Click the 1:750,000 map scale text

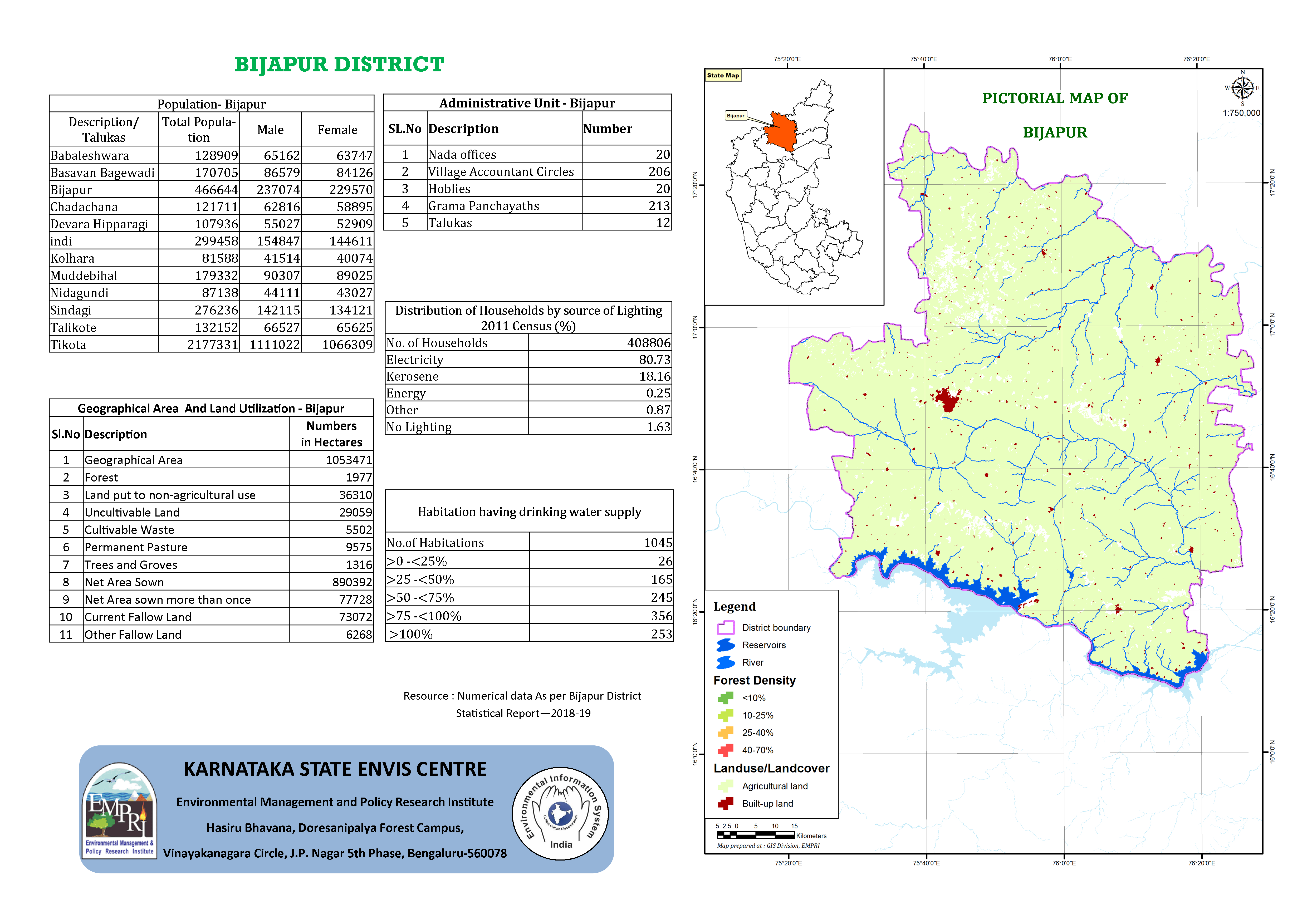[x=1242, y=113]
